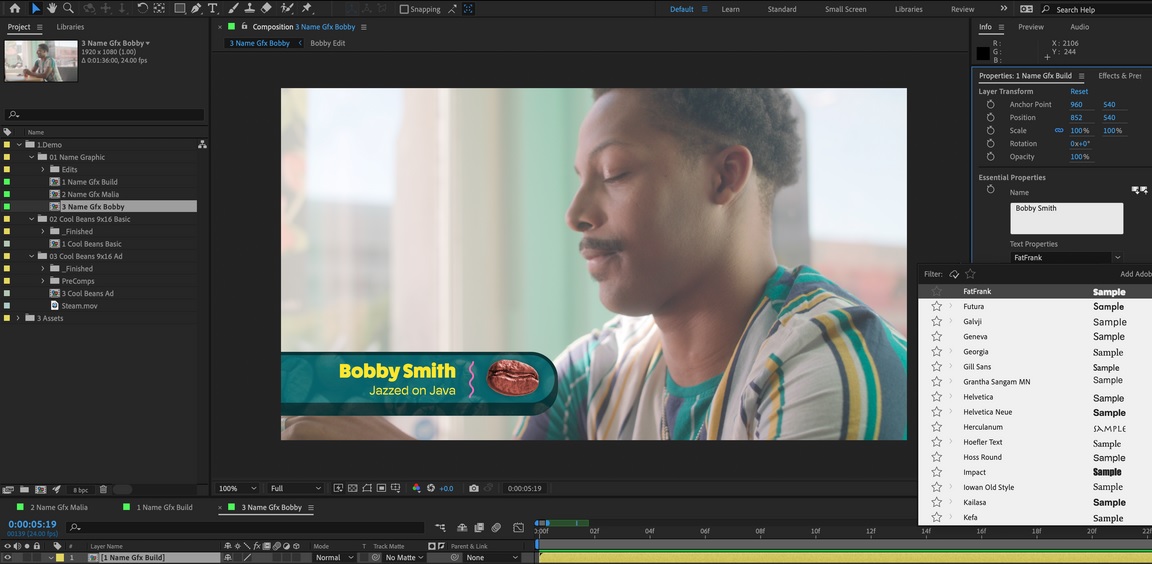
Task: Delete selected item with the trash icon
Action: 103,490
